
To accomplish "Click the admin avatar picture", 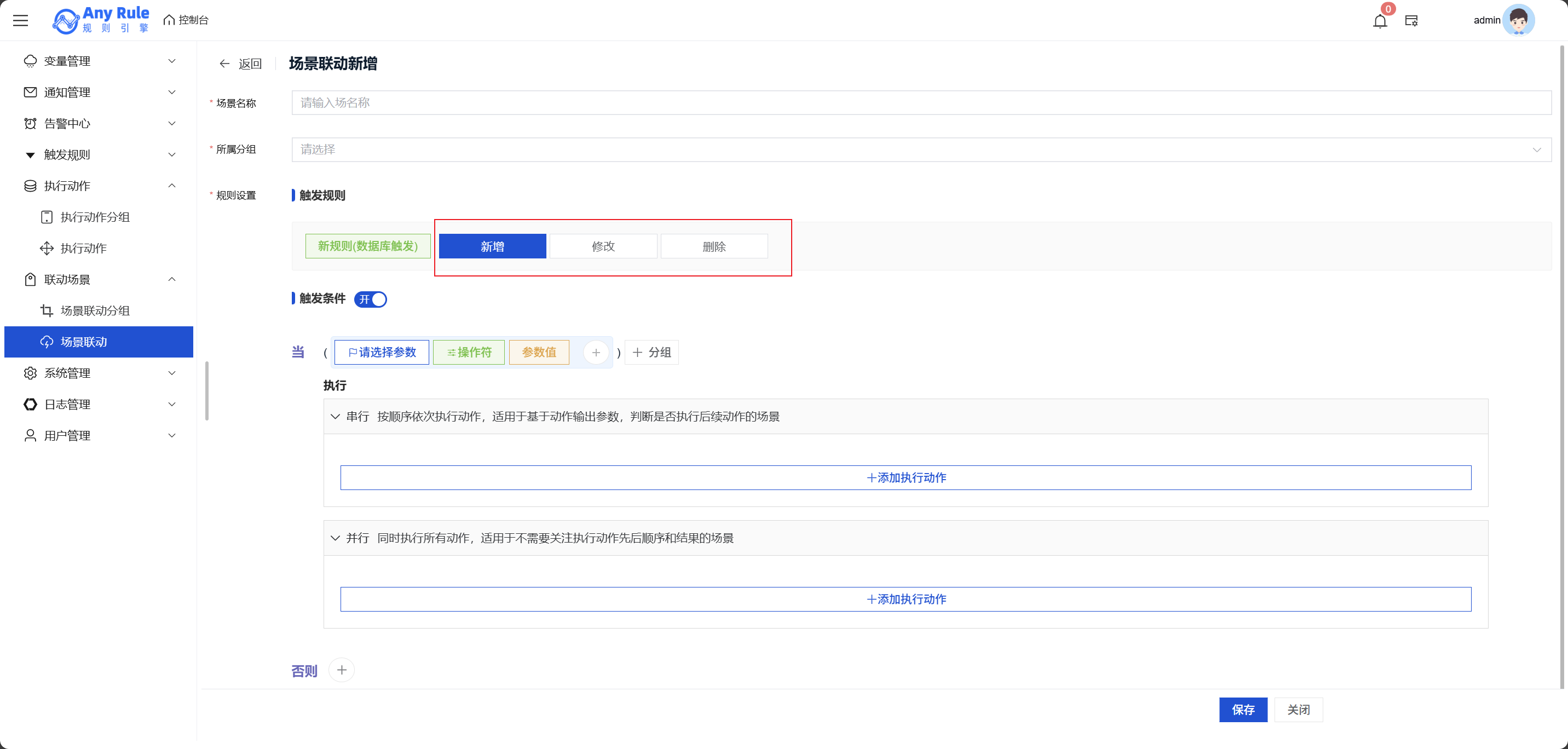I will (1518, 21).
